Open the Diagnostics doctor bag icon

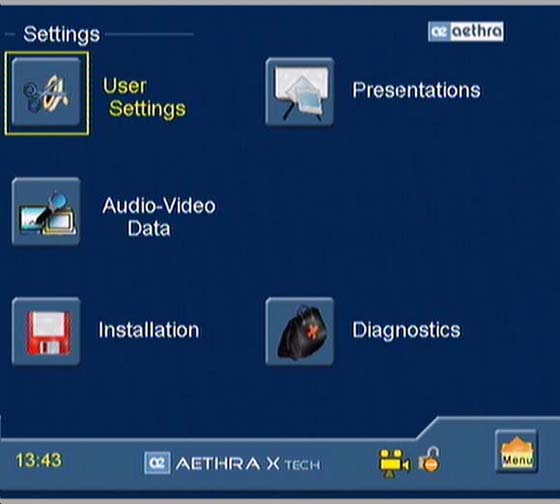pyautogui.click(x=300, y=332)
